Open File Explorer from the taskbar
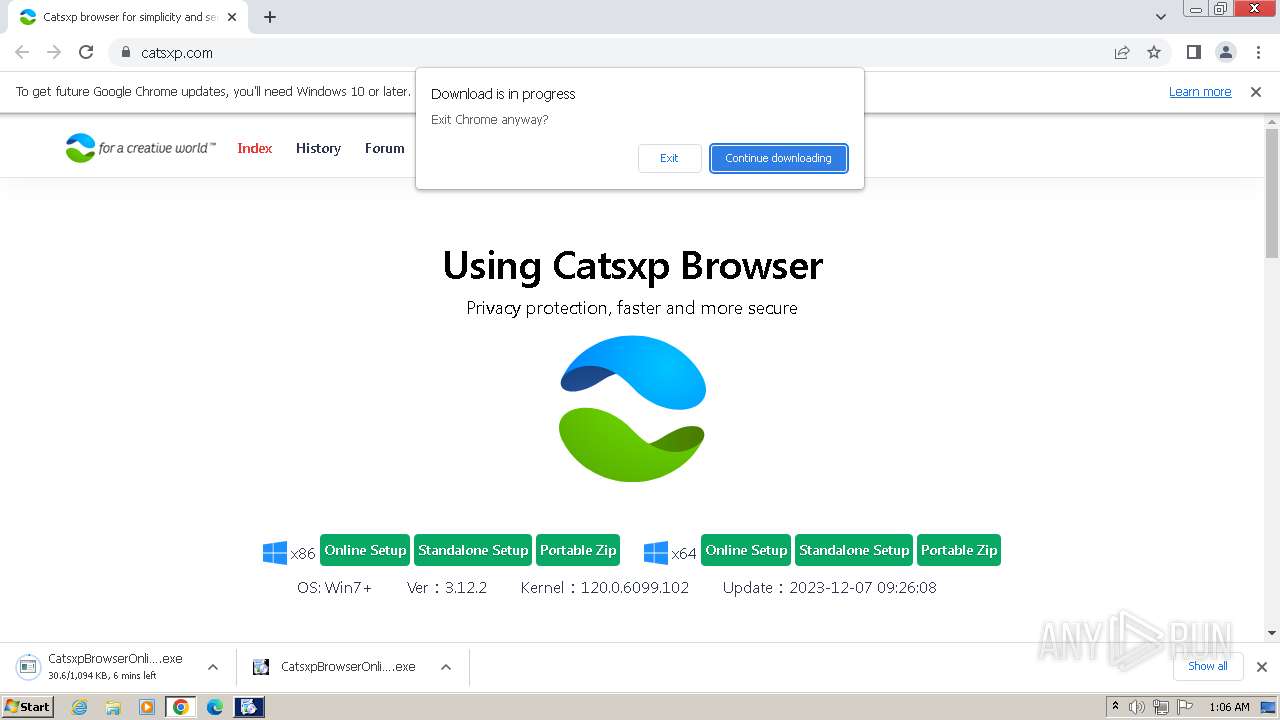Viewport: 1280px width, 720px height. pos(113,707)
